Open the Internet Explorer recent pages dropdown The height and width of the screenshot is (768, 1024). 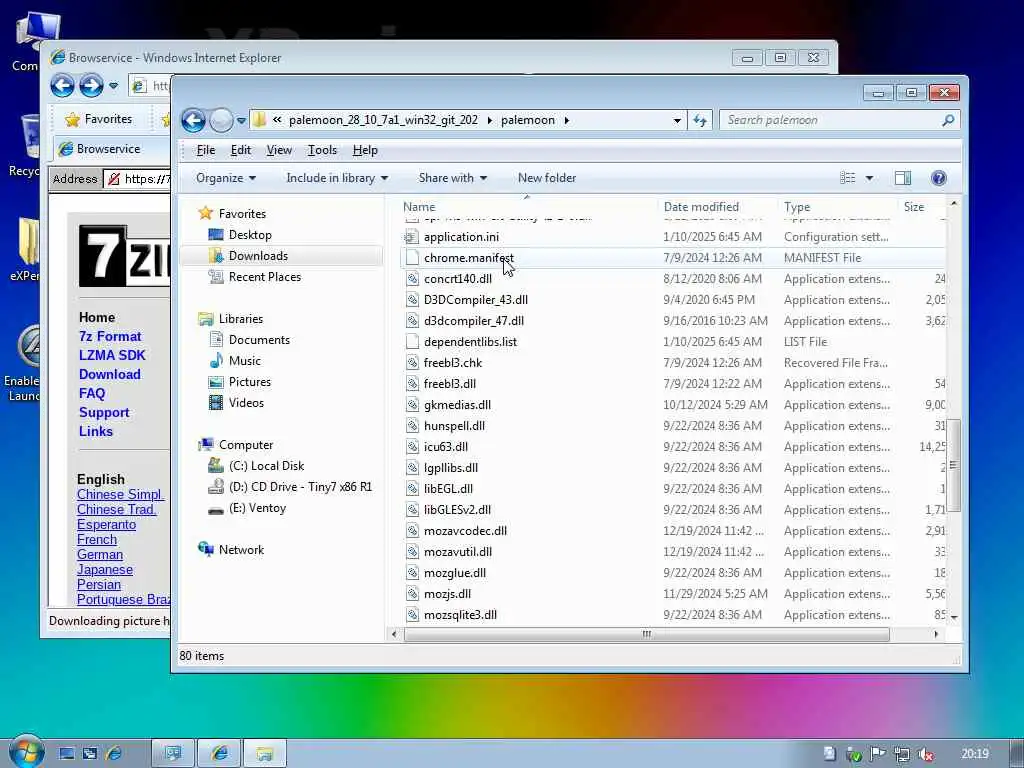[x=114, y=86]
